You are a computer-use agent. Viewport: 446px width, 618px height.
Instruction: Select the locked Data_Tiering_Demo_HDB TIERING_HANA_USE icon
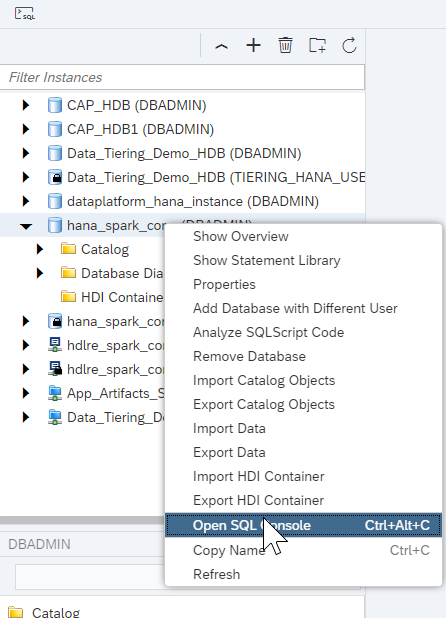click(x=55, y=177)
